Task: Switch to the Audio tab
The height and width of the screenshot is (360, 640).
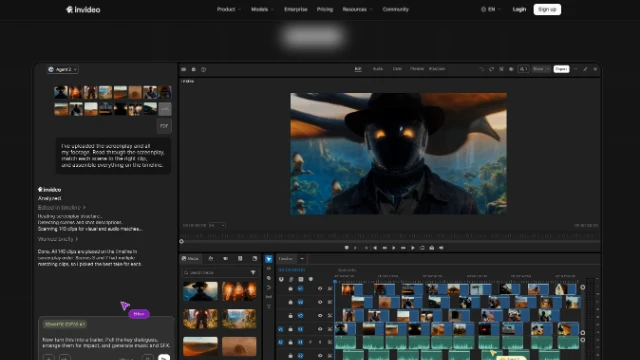Action: point(378,69)
